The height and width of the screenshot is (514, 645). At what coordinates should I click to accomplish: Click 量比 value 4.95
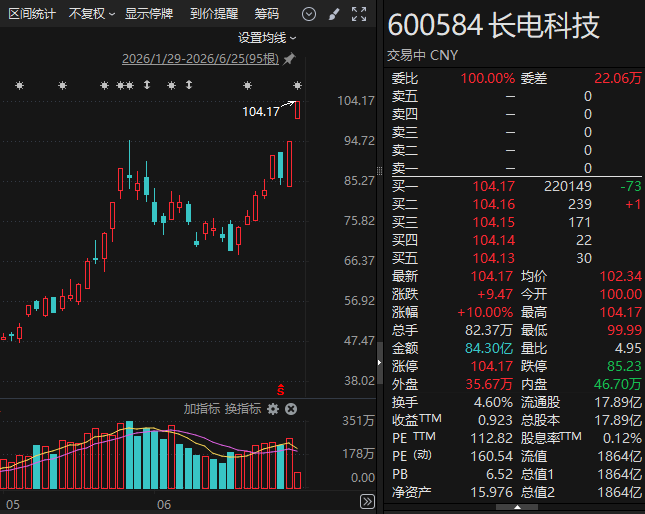coord(628,348)
